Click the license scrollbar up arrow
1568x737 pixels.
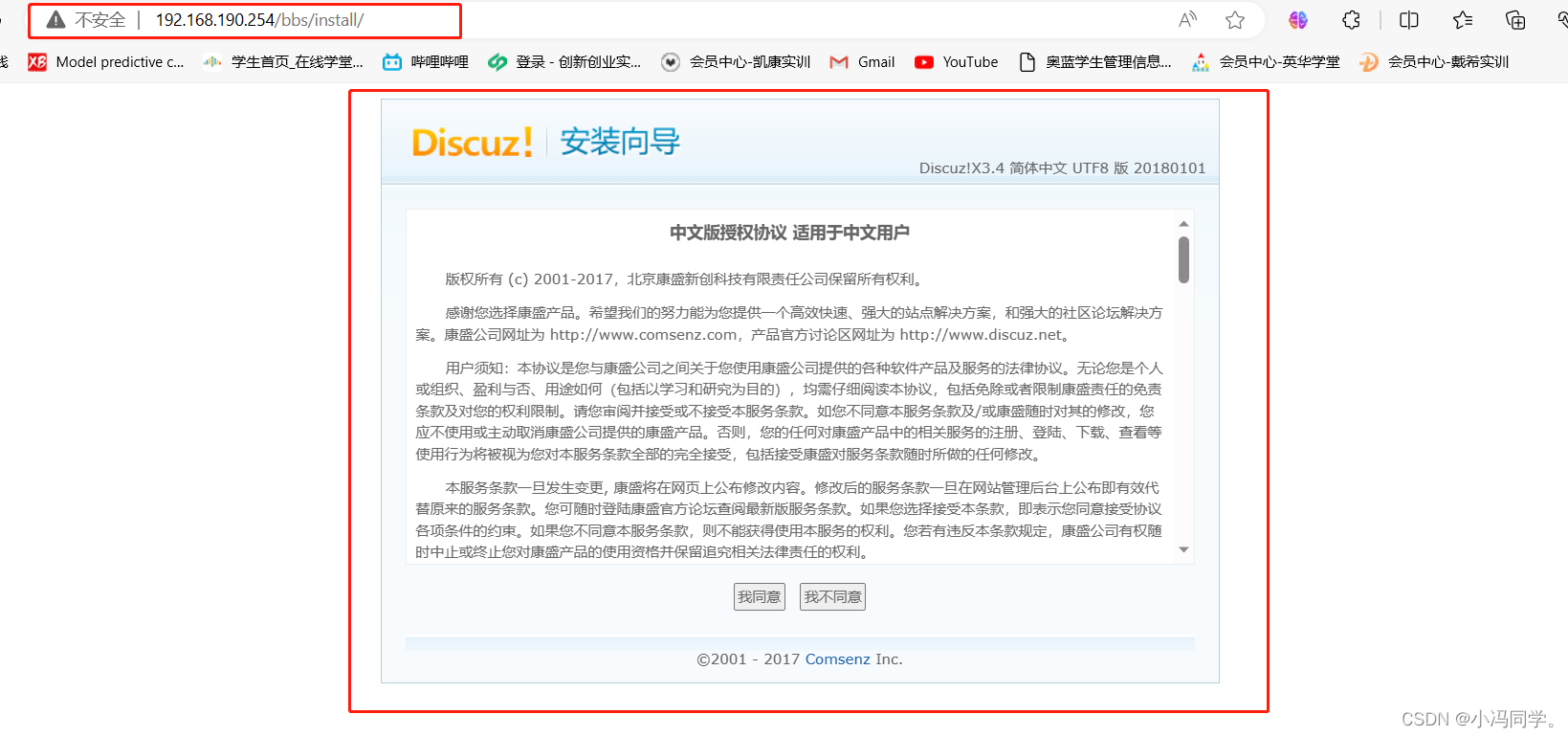coord(1183,224)
